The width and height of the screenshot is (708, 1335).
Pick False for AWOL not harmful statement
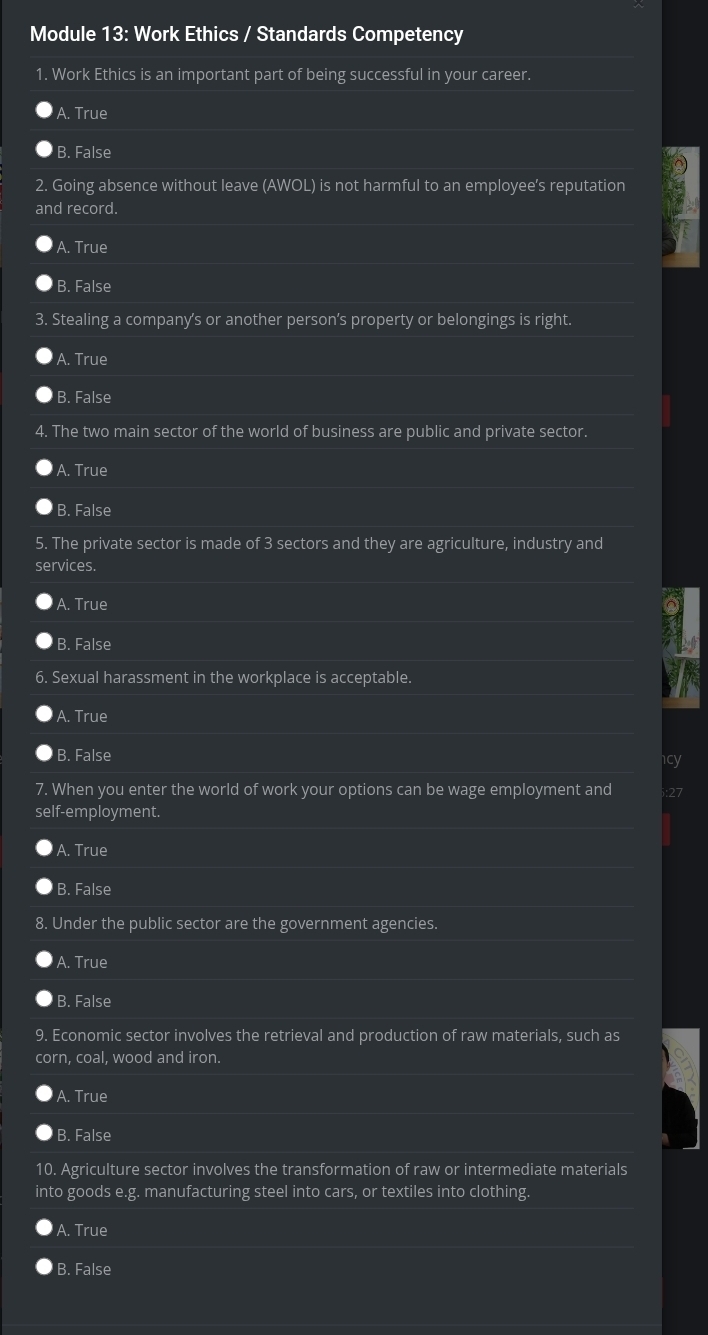44,283
